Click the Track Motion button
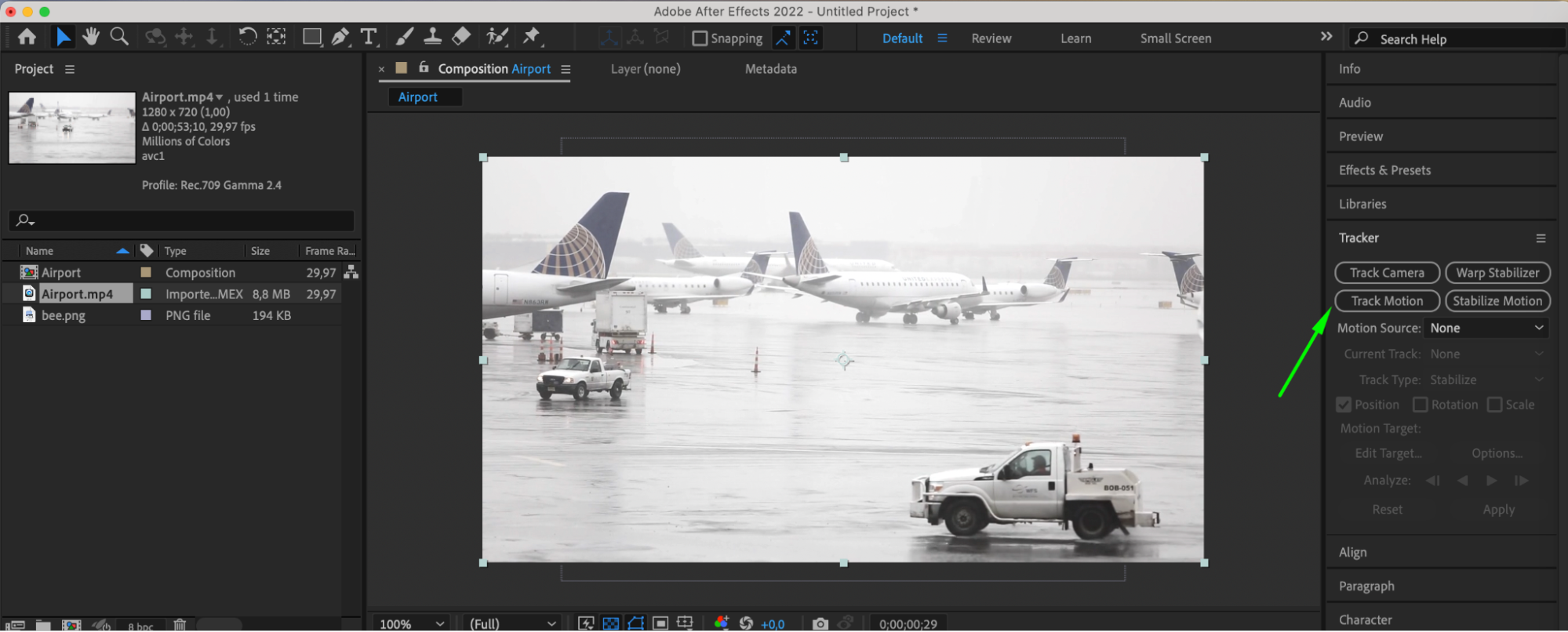Viewport: 1568px width, 632px height. (x=1387, y=301)
